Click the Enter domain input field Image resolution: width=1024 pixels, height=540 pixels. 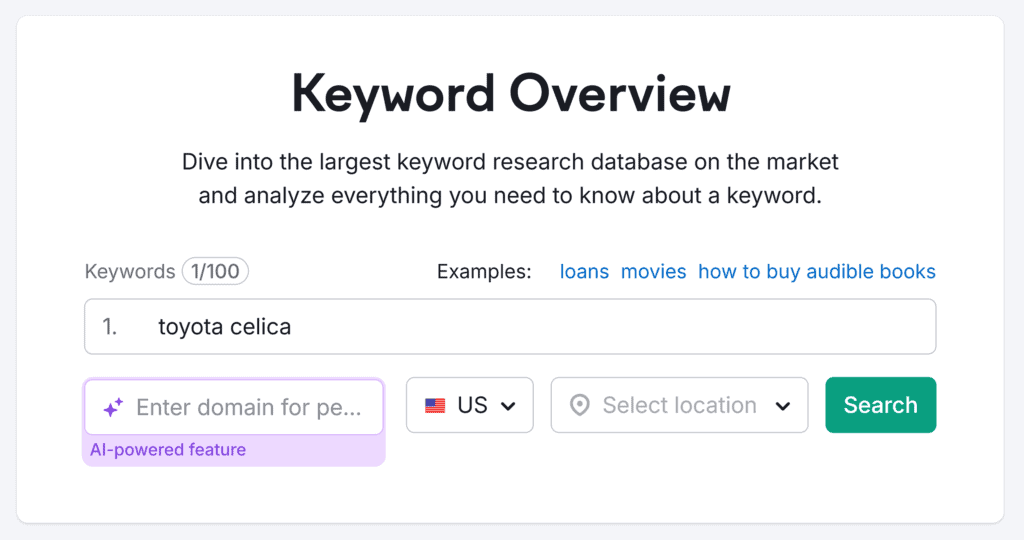258,407
